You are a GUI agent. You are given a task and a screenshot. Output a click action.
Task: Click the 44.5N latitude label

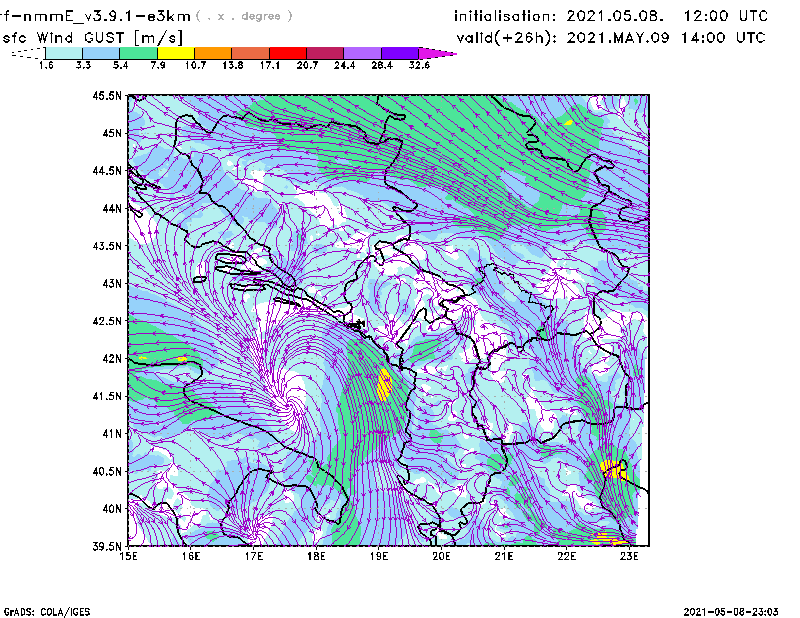pos(107,170)
